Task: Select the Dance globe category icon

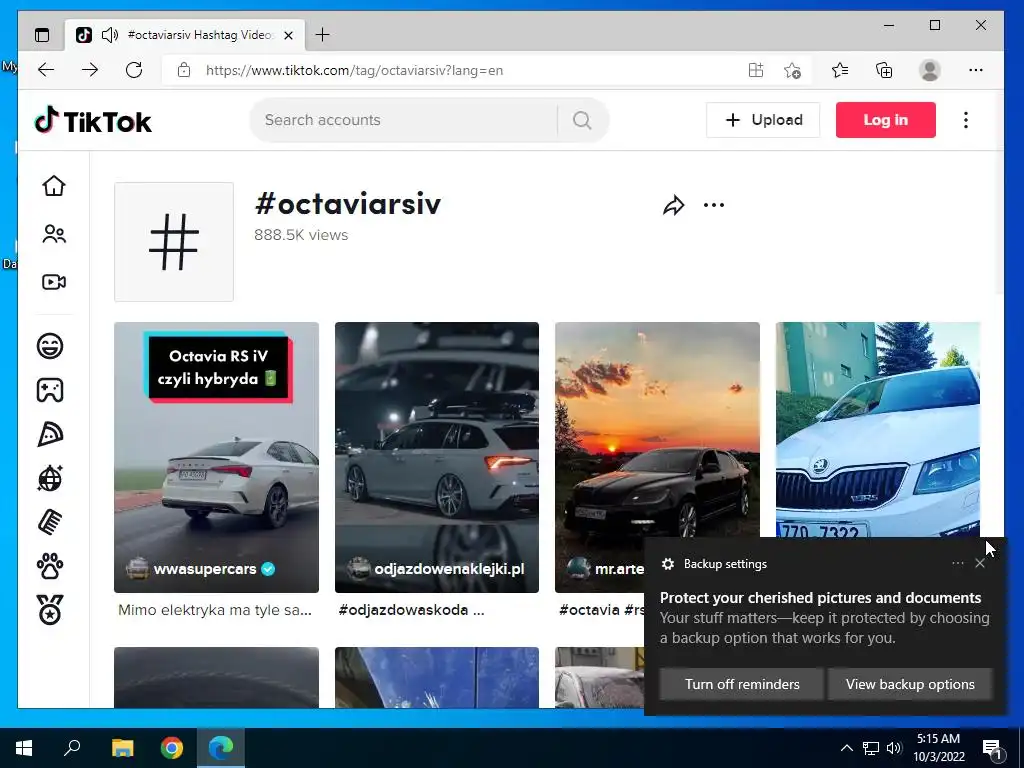Action: click(50, 478)
